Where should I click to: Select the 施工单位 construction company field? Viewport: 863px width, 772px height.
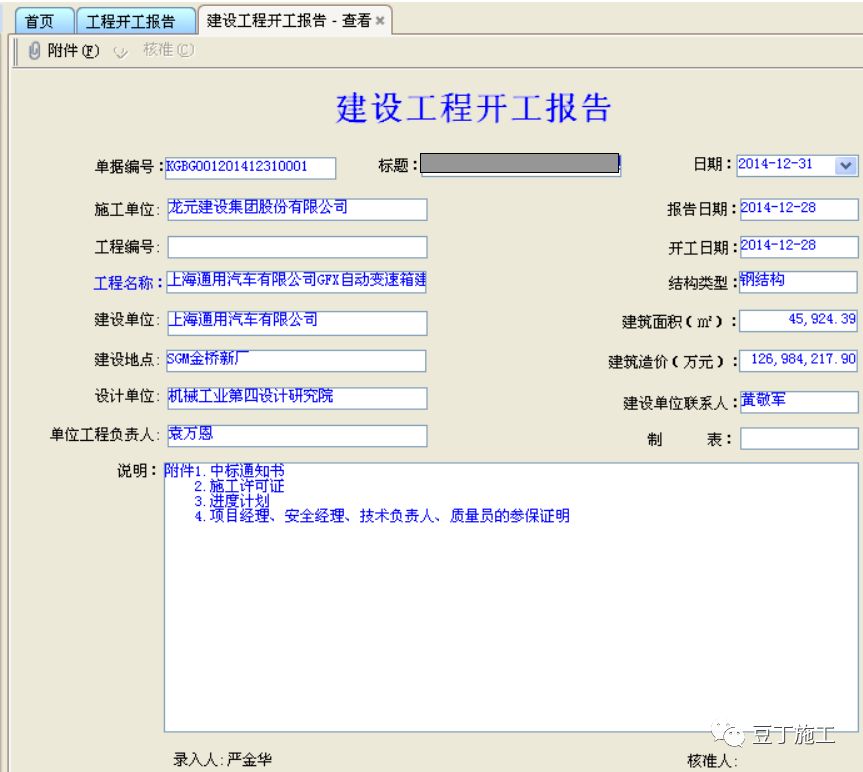coord(300,209)
